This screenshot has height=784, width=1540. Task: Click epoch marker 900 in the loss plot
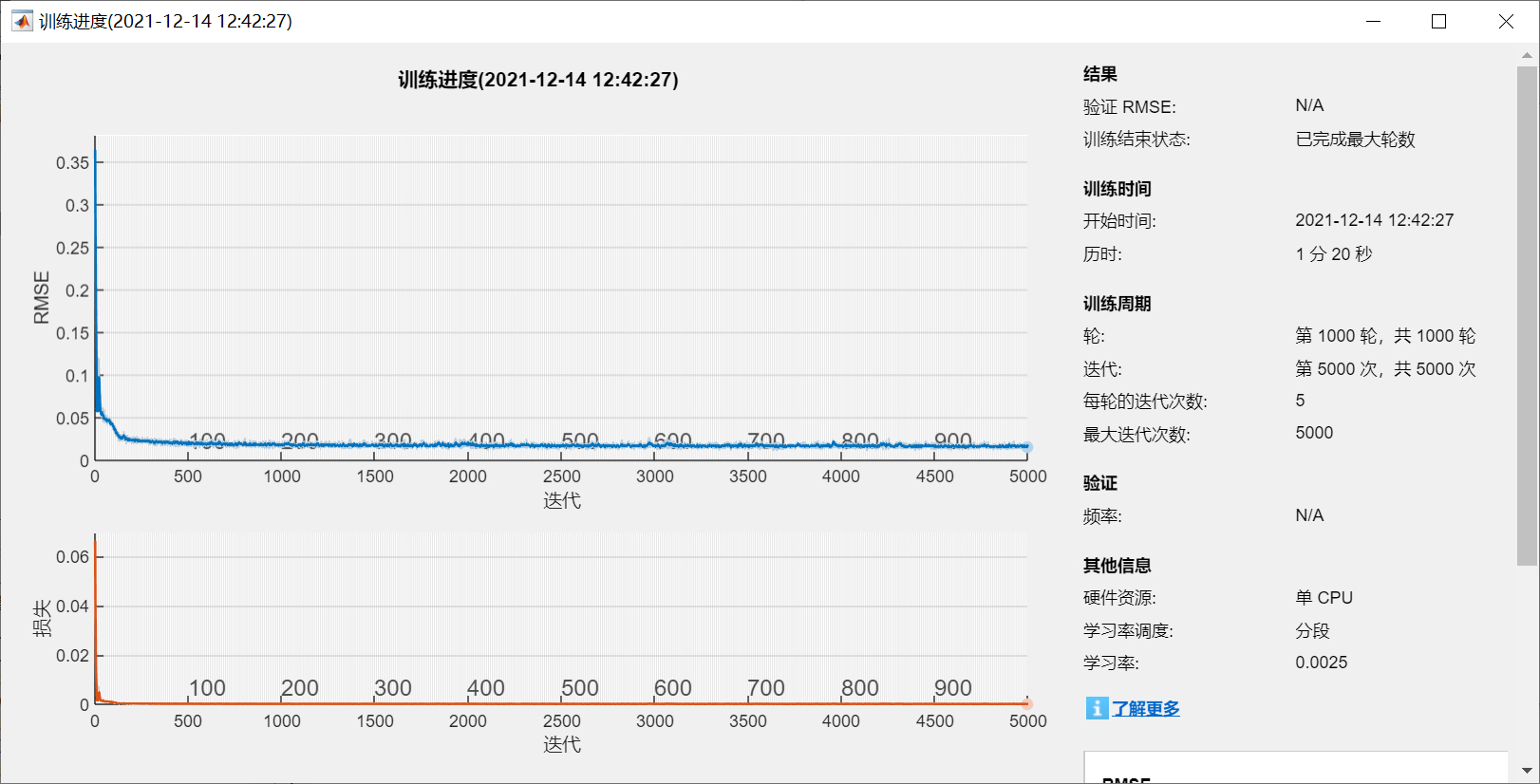tap(953, 688)
